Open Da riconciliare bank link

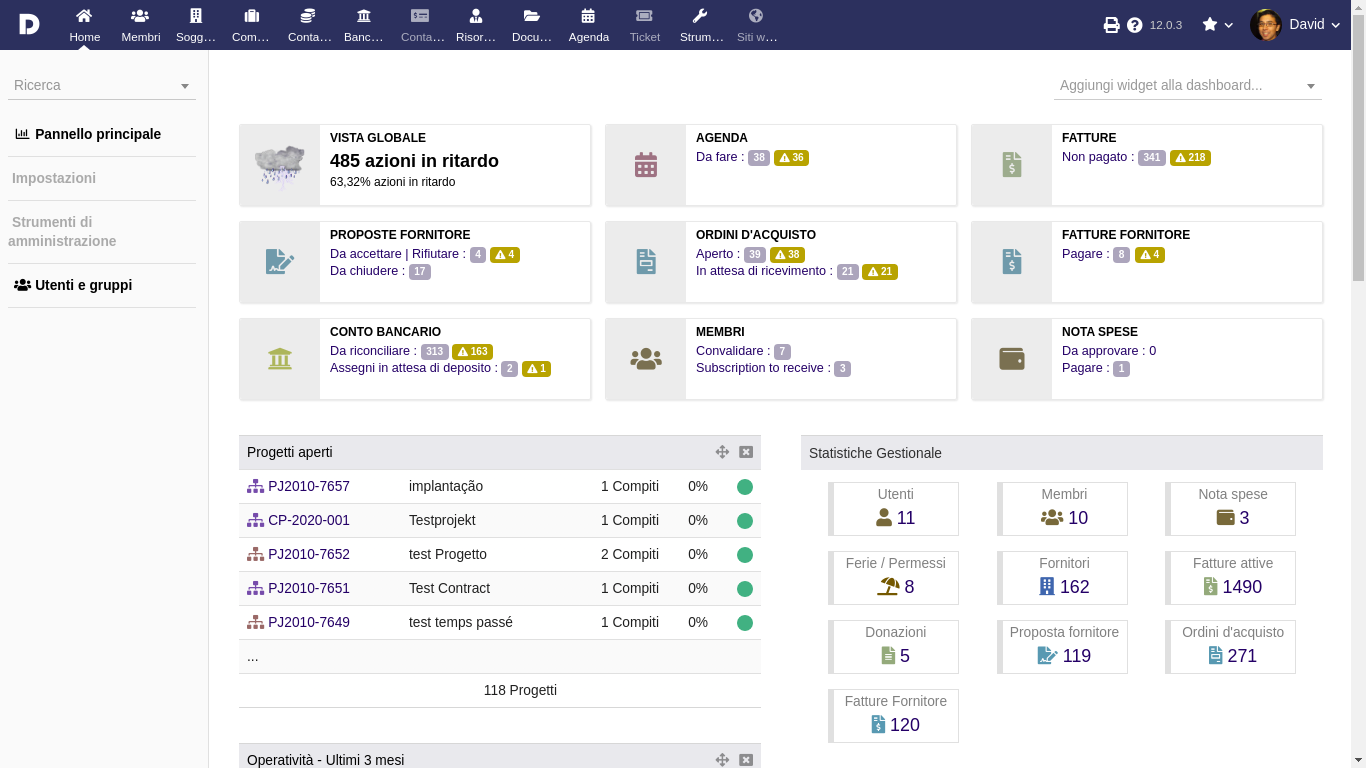tap(373, 351)
